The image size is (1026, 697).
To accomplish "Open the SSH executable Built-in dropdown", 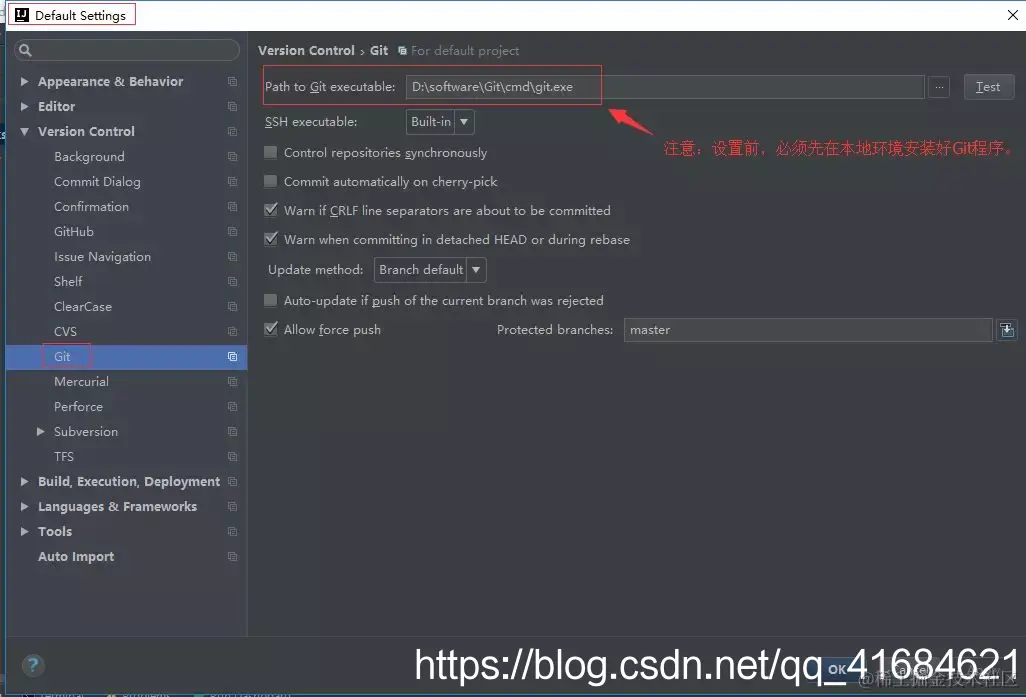I will point(440,122).
